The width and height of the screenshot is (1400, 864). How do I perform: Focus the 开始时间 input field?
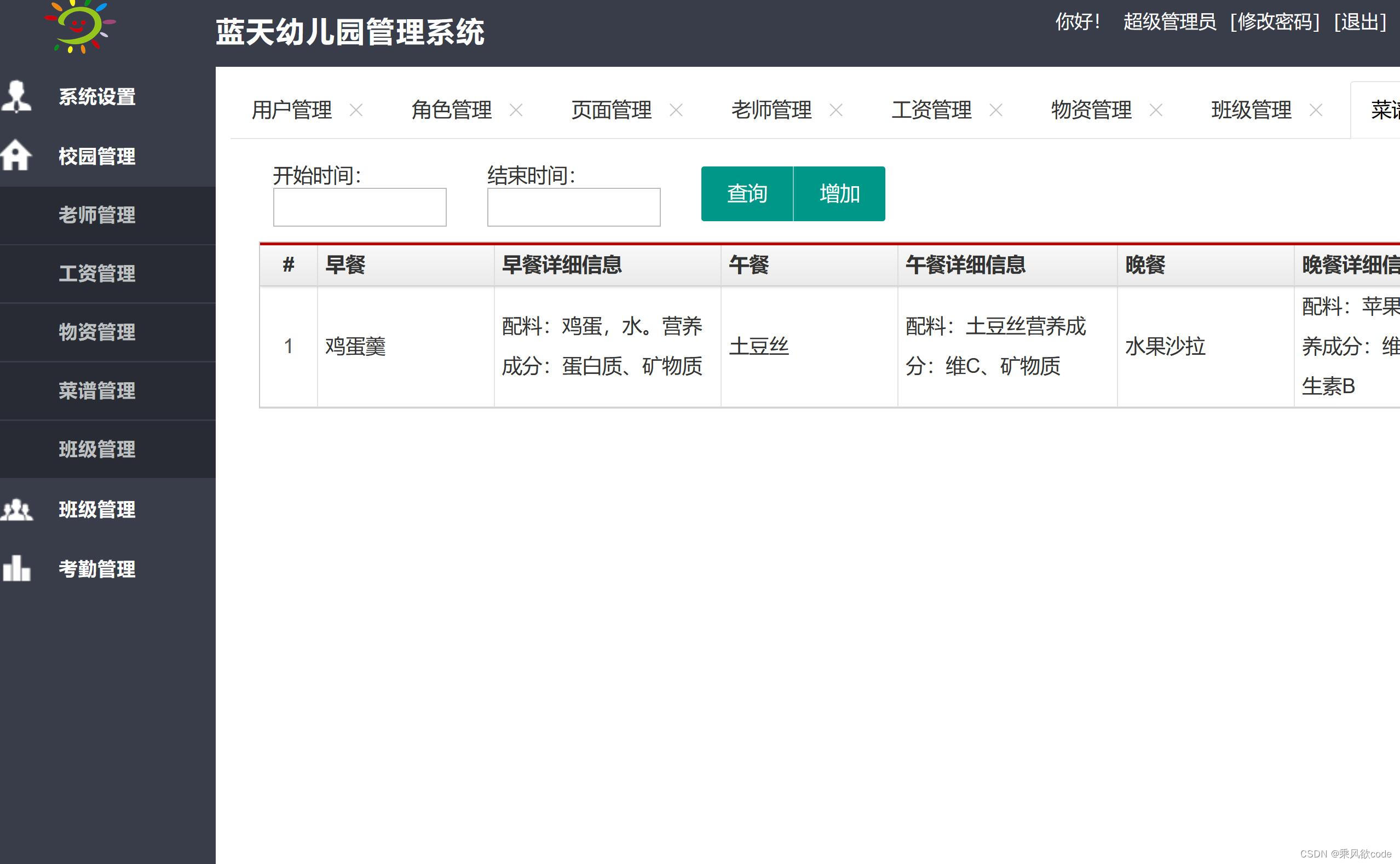(x=359, y=207)
